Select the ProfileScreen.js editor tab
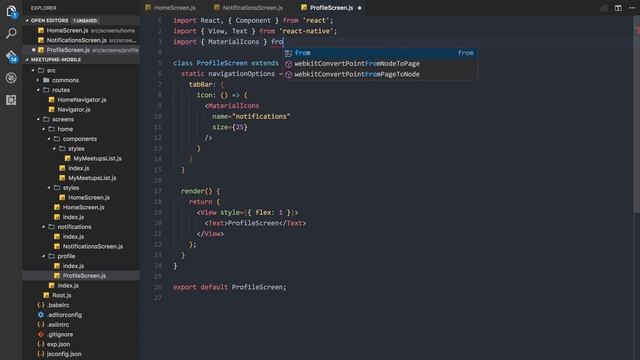The image size is (640, 360). (331, 8)
